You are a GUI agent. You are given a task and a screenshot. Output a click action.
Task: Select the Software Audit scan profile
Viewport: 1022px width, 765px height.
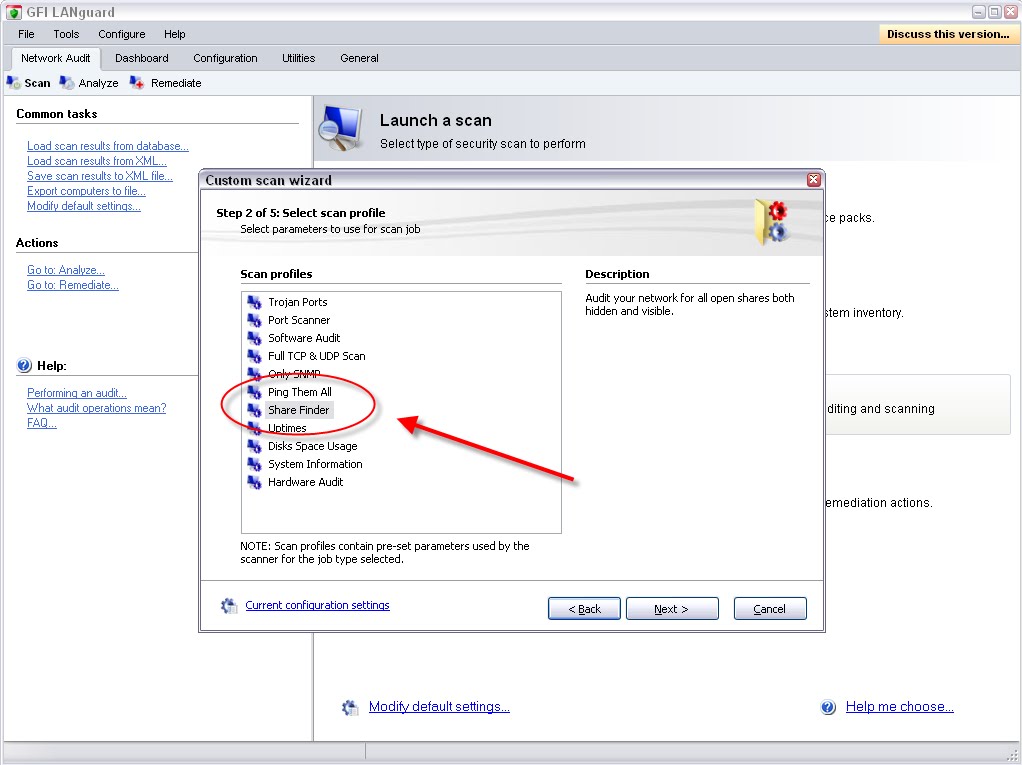pyautogui.click(x=304, y=338)
